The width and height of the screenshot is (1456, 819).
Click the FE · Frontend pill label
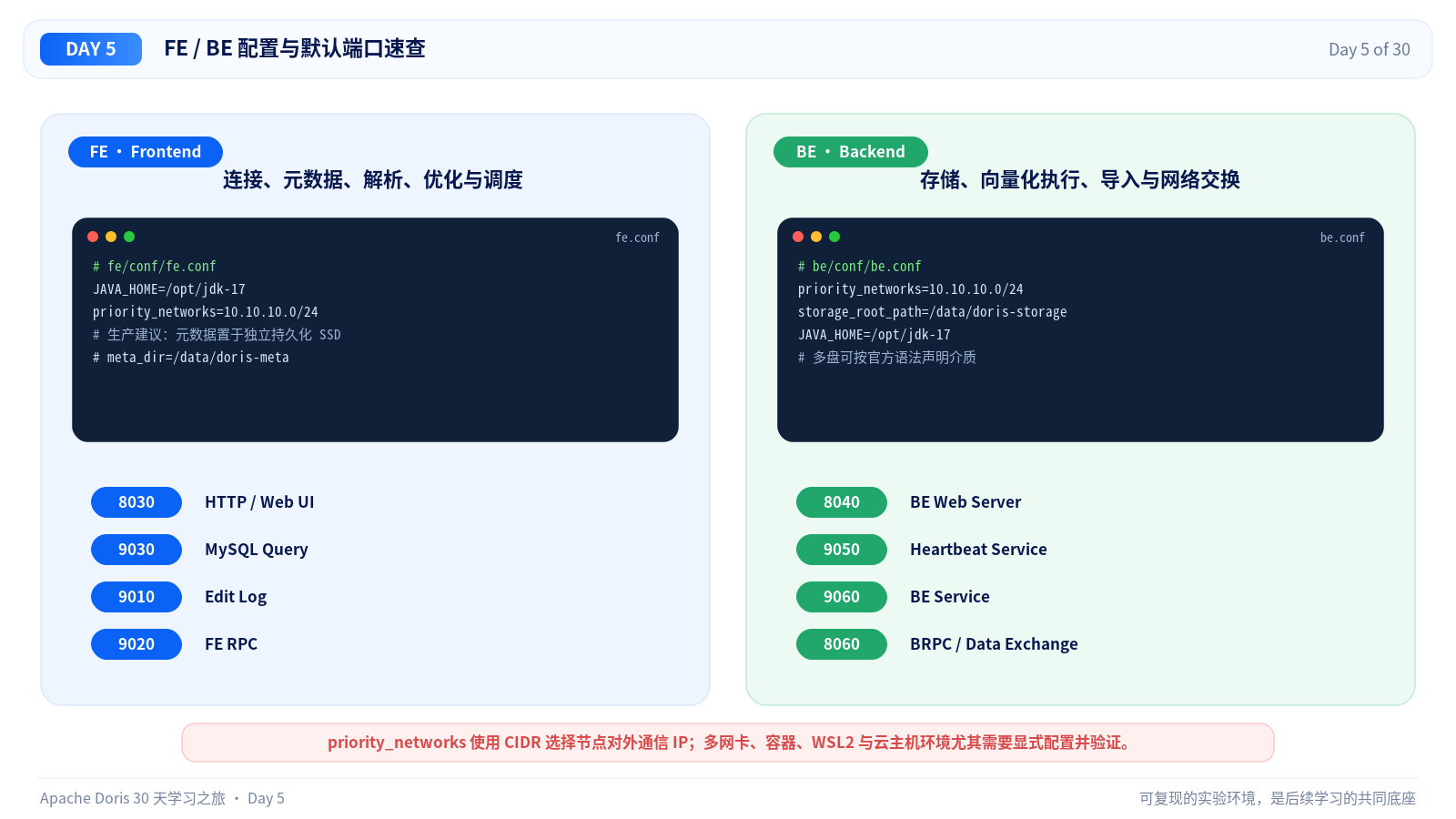(146, 152)
